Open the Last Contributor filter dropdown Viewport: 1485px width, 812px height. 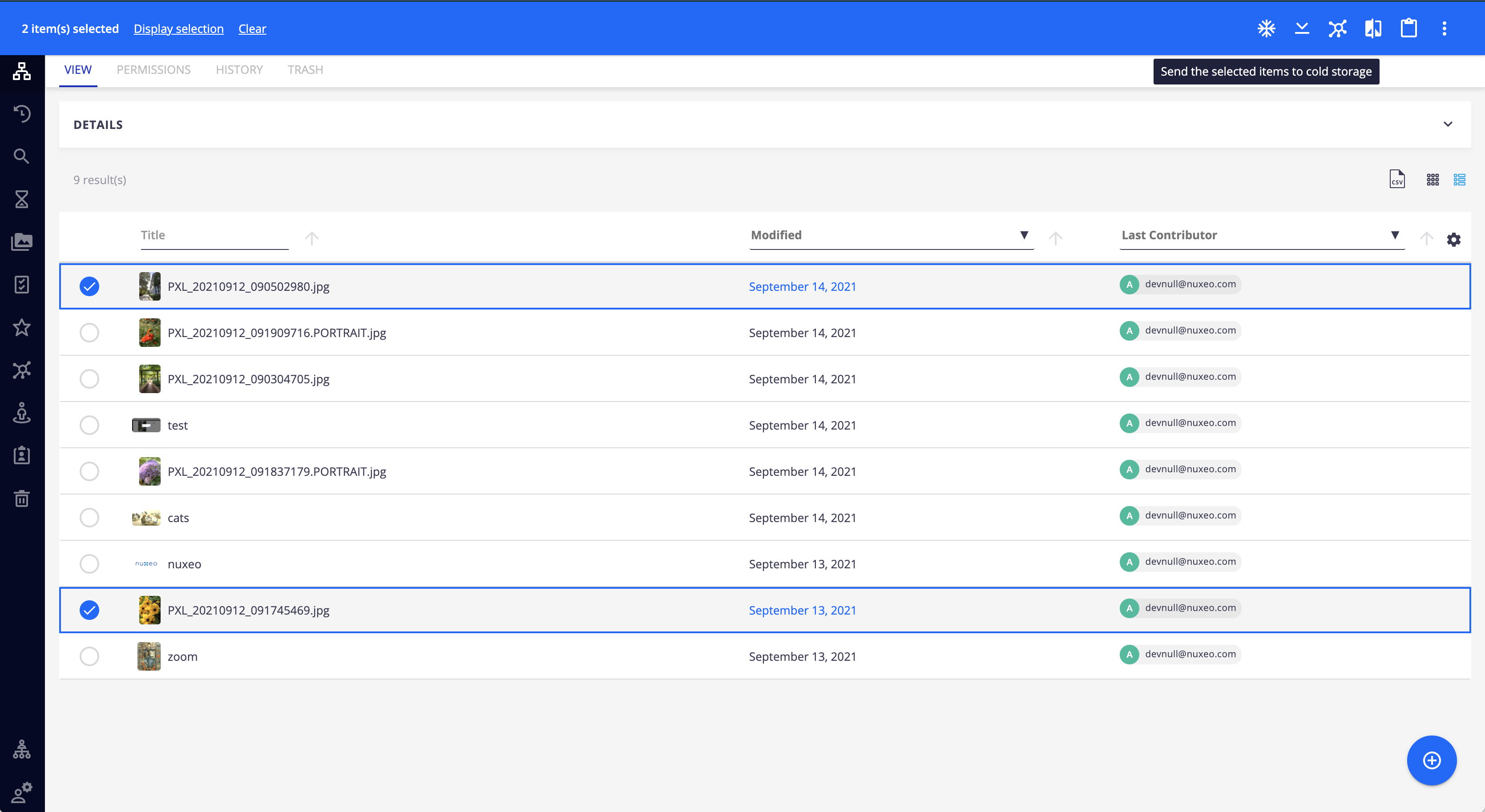tap(1395, 235)
